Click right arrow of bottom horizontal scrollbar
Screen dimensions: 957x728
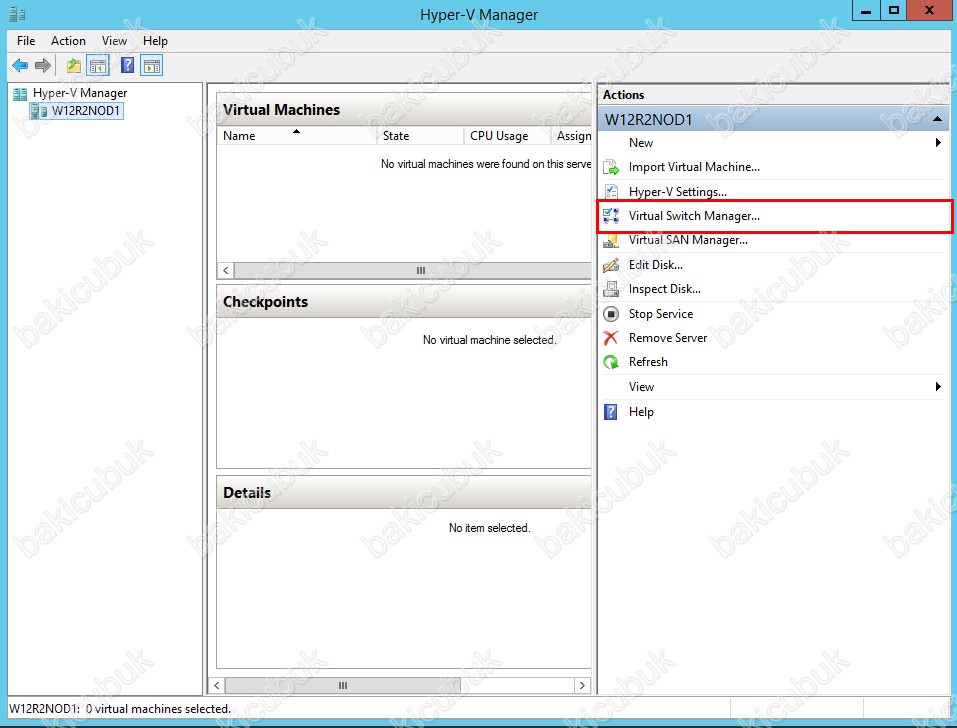[582, 685]
